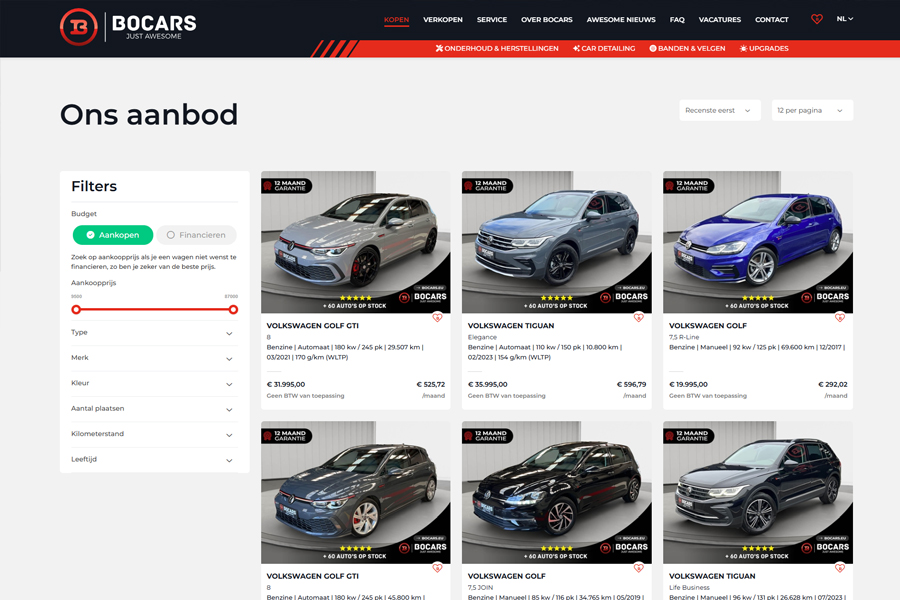This screenshot has width=900, height=600.
Task: Expand the Kleur filter
Action: pos(154,384)
